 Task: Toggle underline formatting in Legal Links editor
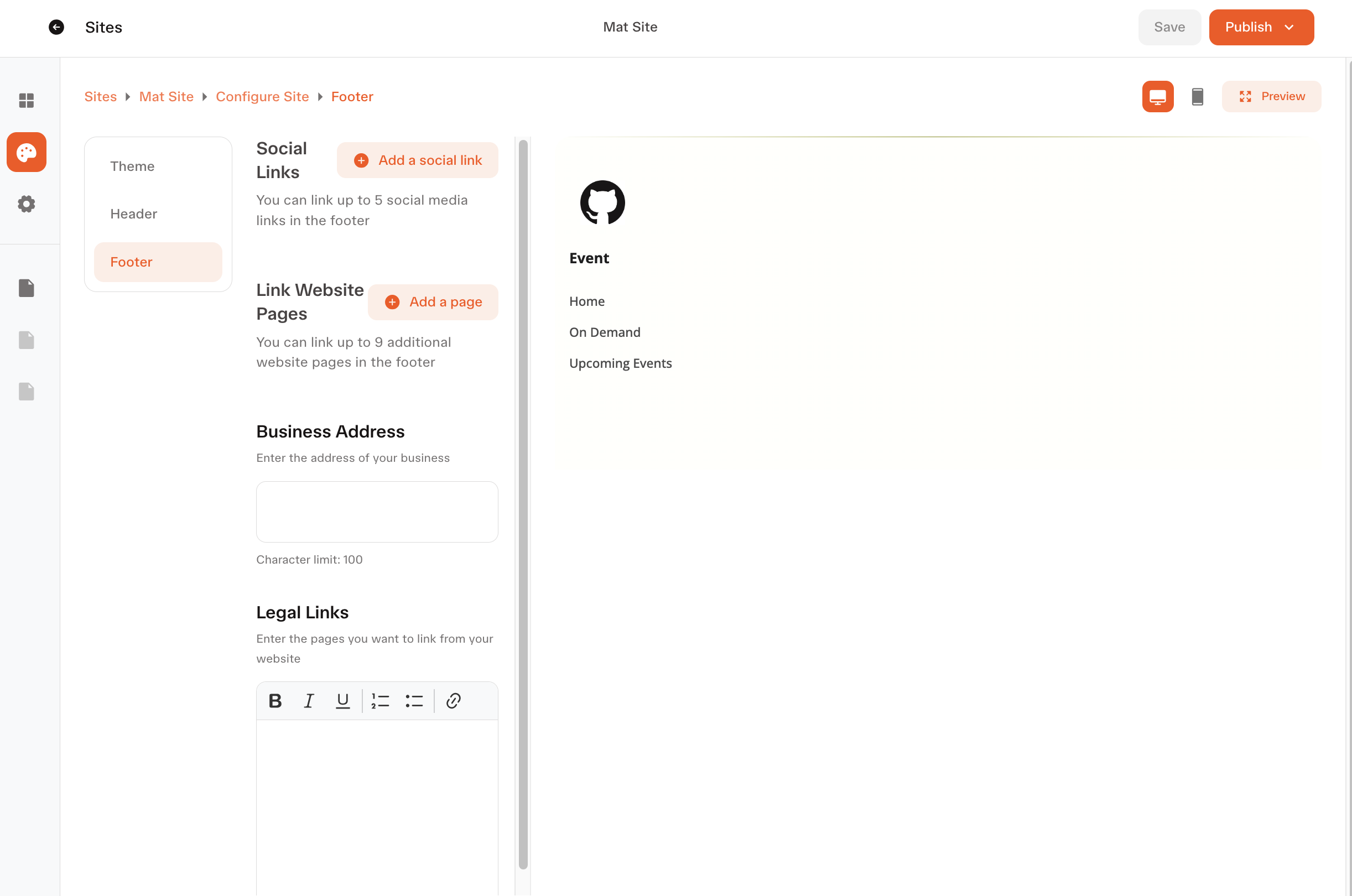tap(342, 701)
